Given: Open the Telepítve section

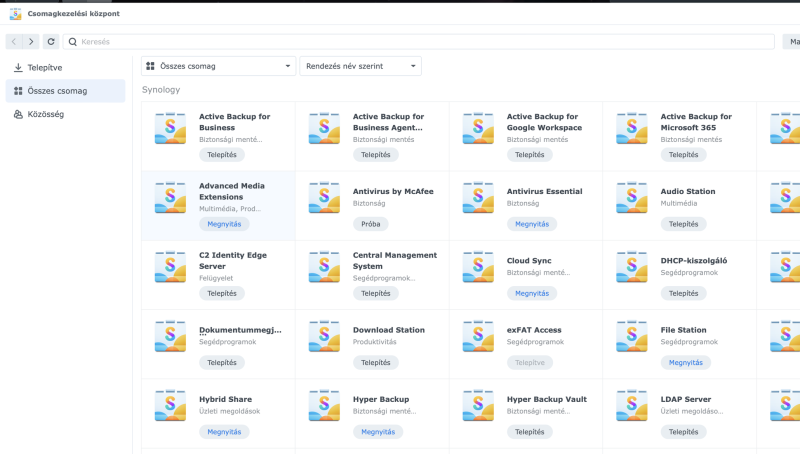Looking at the screenshot, I should point(65,67).
